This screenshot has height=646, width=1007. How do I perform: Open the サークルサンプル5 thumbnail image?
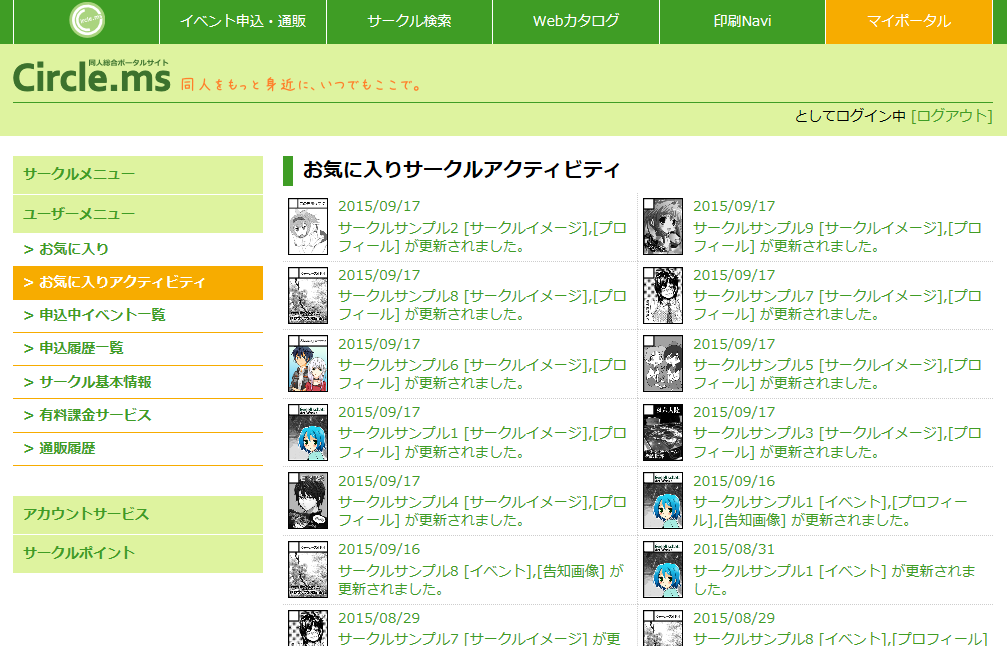(x=663, y=363)
